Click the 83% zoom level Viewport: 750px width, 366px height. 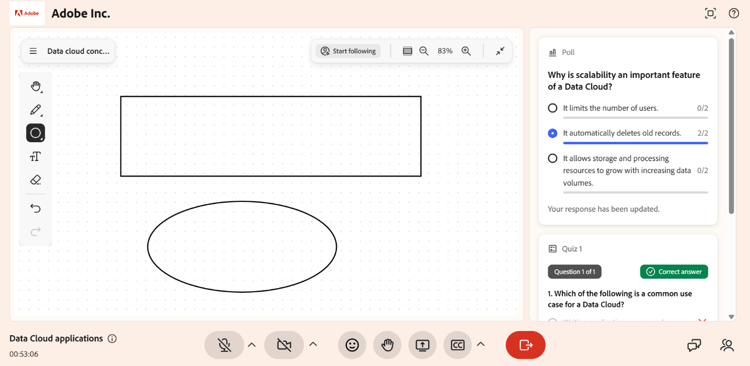pos(445,51)
